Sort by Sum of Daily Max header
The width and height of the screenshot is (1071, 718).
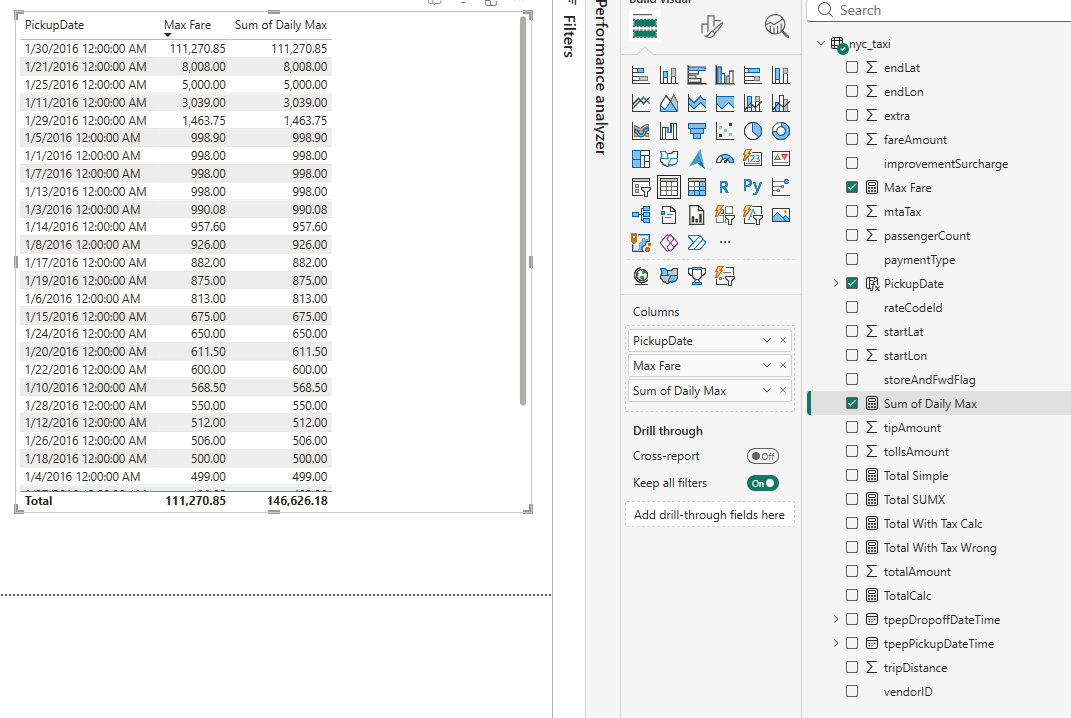(281, 25)
